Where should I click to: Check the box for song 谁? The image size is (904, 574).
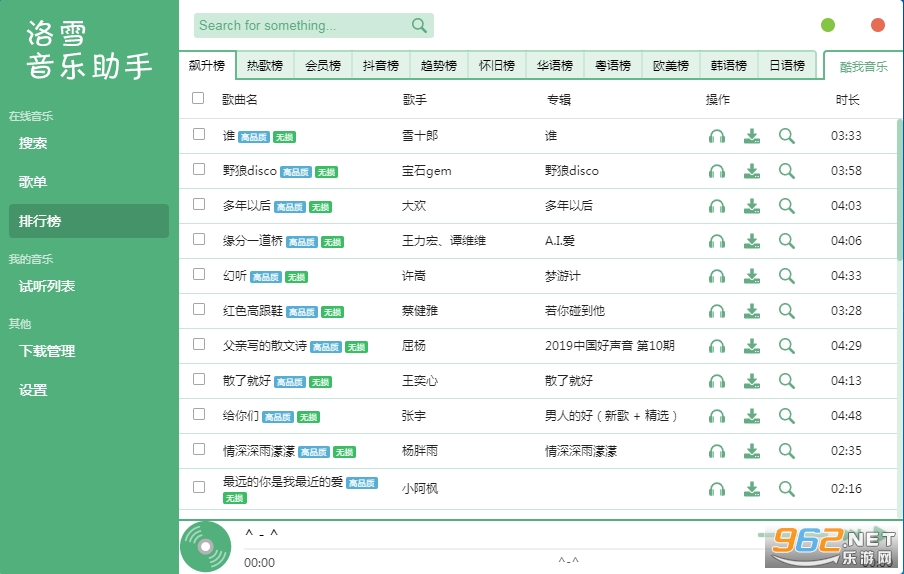199,134
